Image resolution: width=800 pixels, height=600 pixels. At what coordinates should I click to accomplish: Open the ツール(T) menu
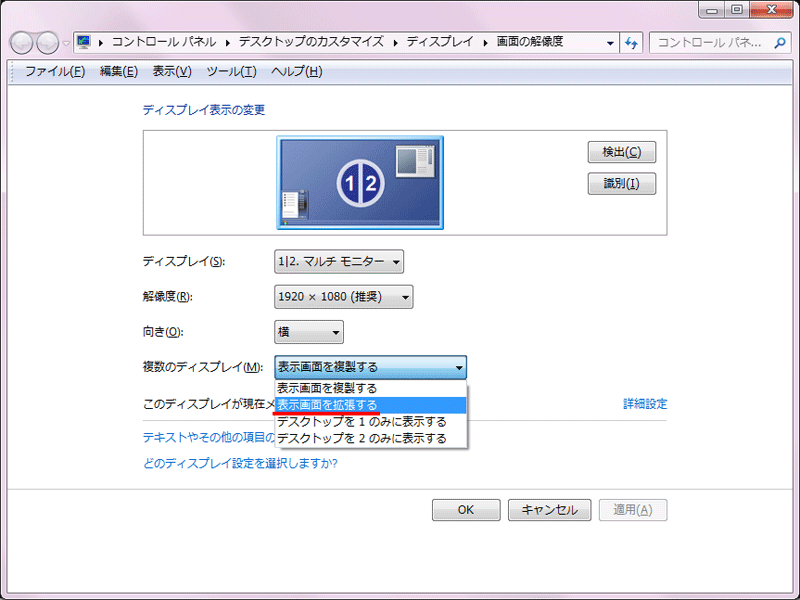pyautogui.click(x=231, y=72)
